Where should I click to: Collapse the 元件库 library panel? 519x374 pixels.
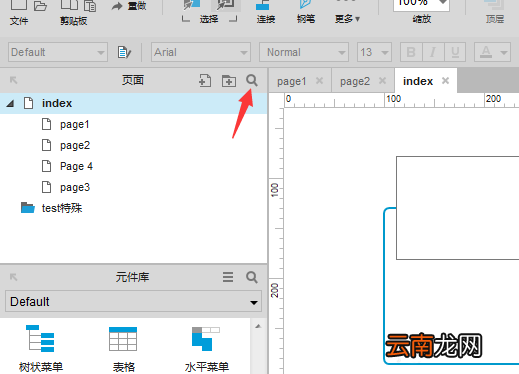[13, 277]
